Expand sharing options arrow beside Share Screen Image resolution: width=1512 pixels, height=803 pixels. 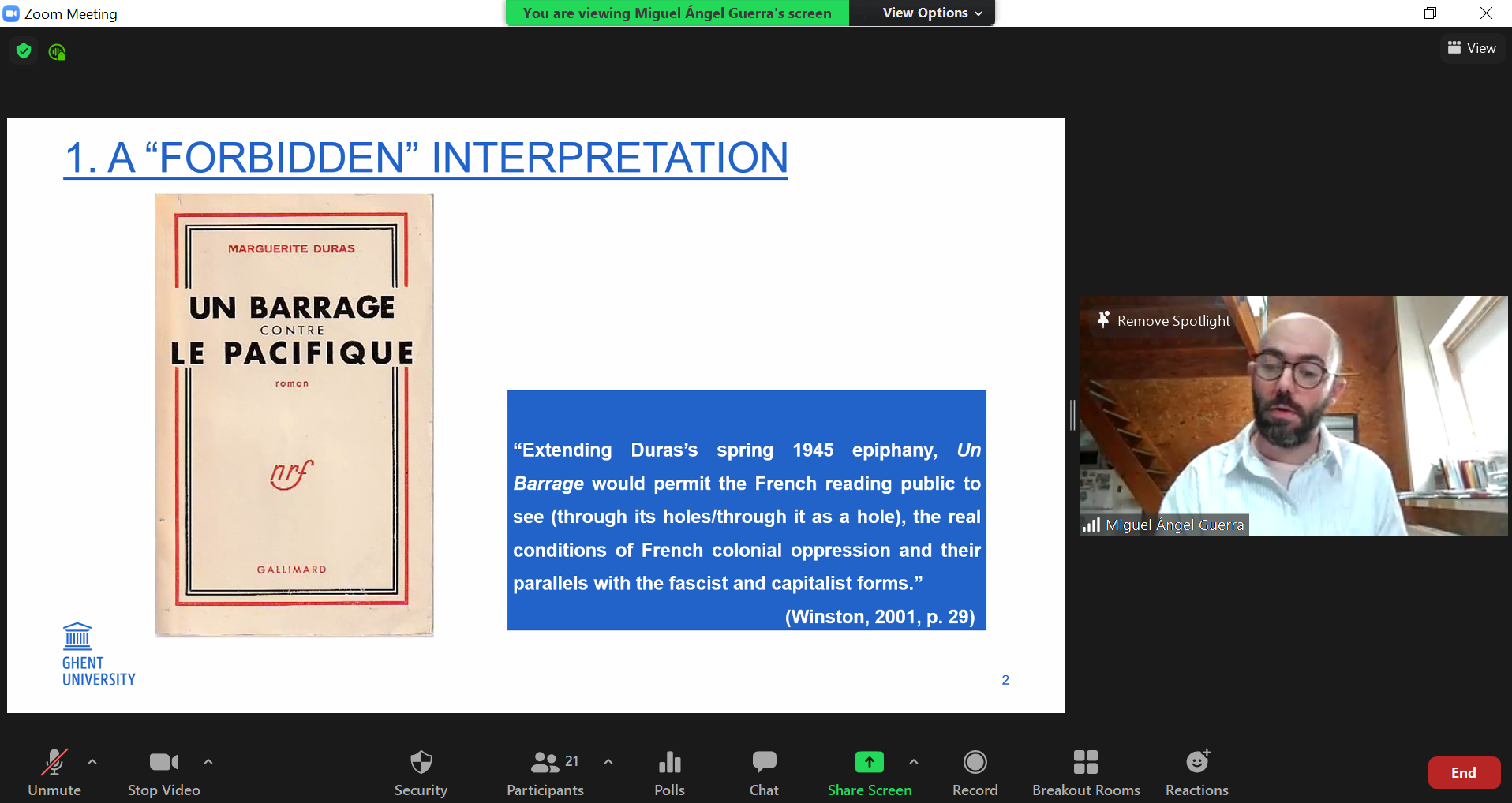tap(914, 762)
